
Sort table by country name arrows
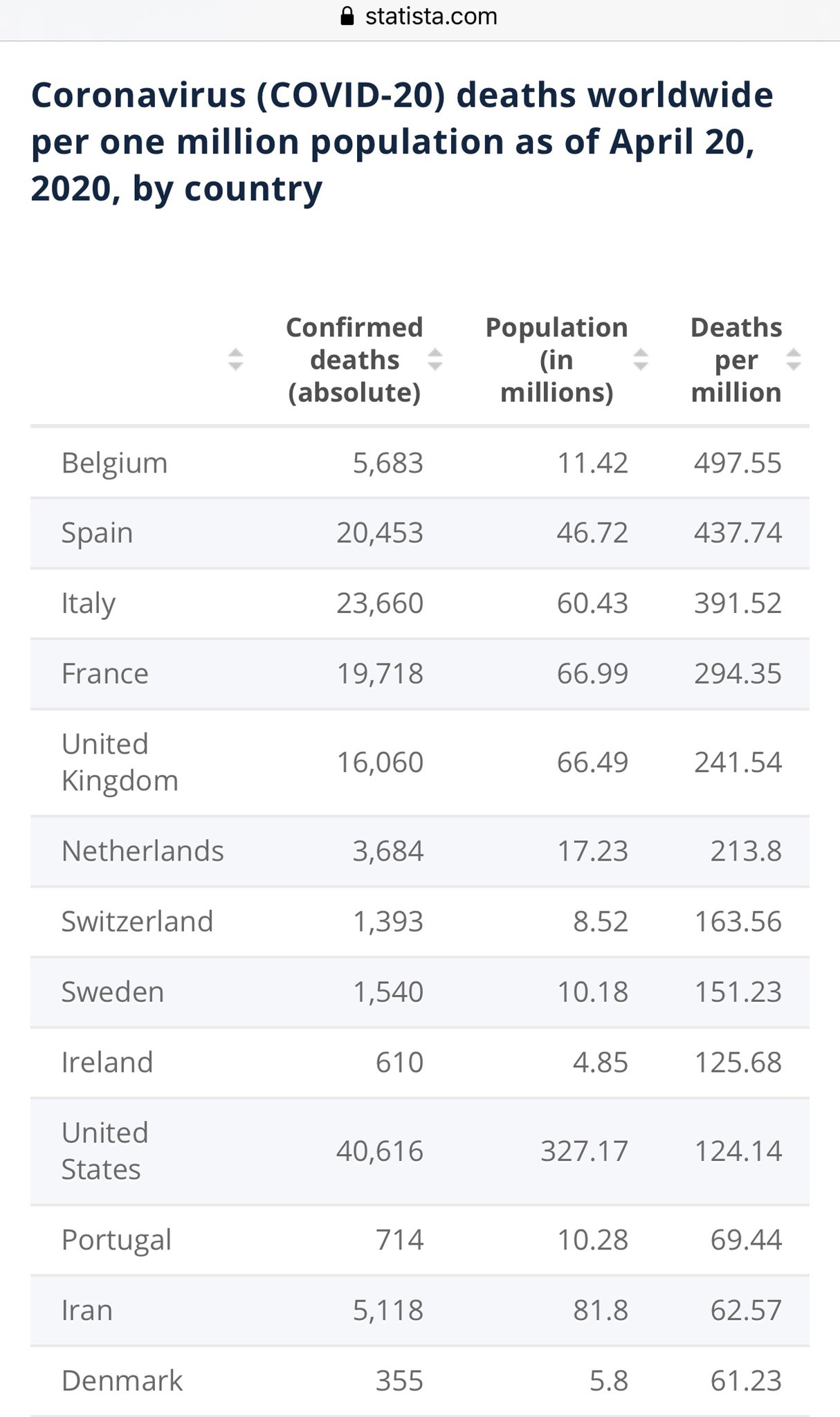pyautogui.click(x=235, y=359)
